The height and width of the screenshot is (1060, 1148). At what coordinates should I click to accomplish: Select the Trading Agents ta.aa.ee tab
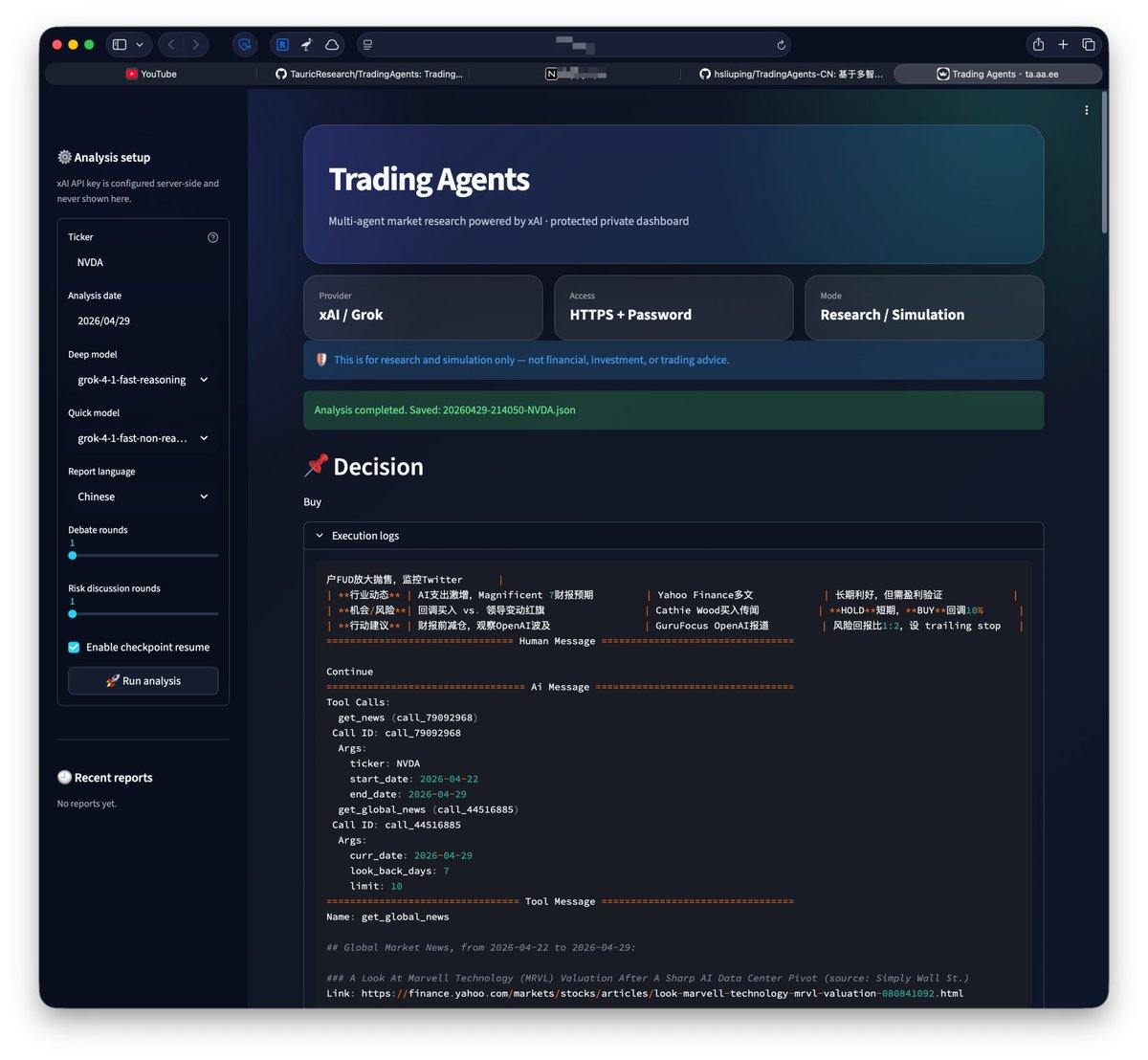click(997, 74)
